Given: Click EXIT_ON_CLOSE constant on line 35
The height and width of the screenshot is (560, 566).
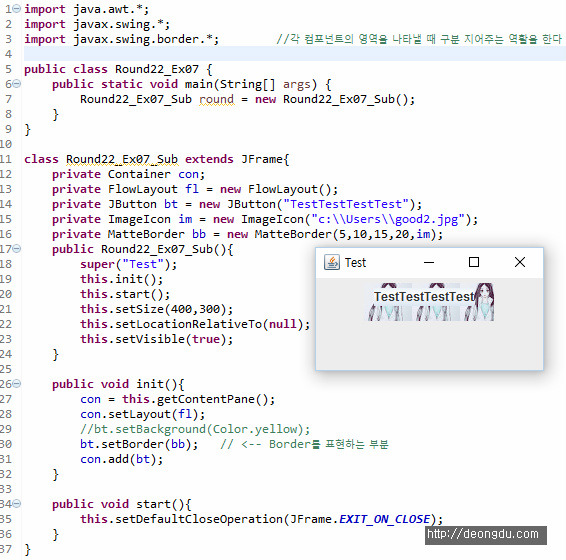Looking at the screenshot, I should [x=385, y=519].
